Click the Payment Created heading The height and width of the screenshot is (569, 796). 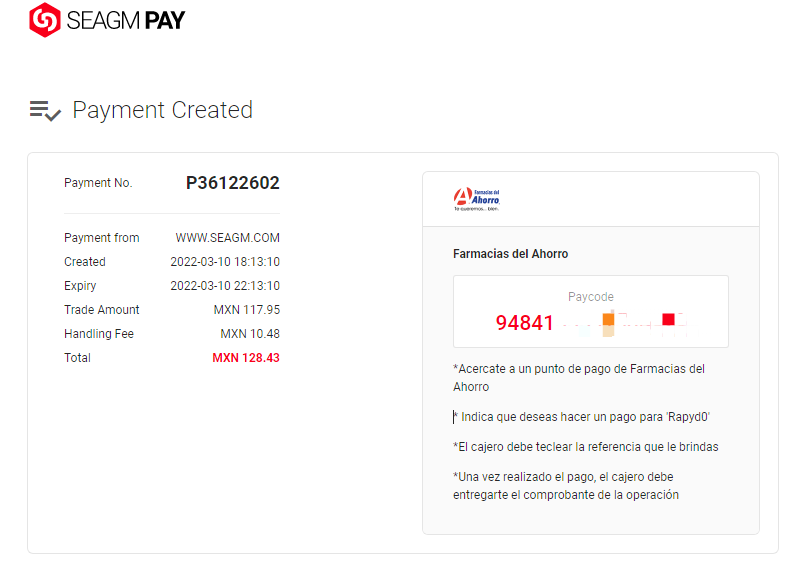pos(162,110)
